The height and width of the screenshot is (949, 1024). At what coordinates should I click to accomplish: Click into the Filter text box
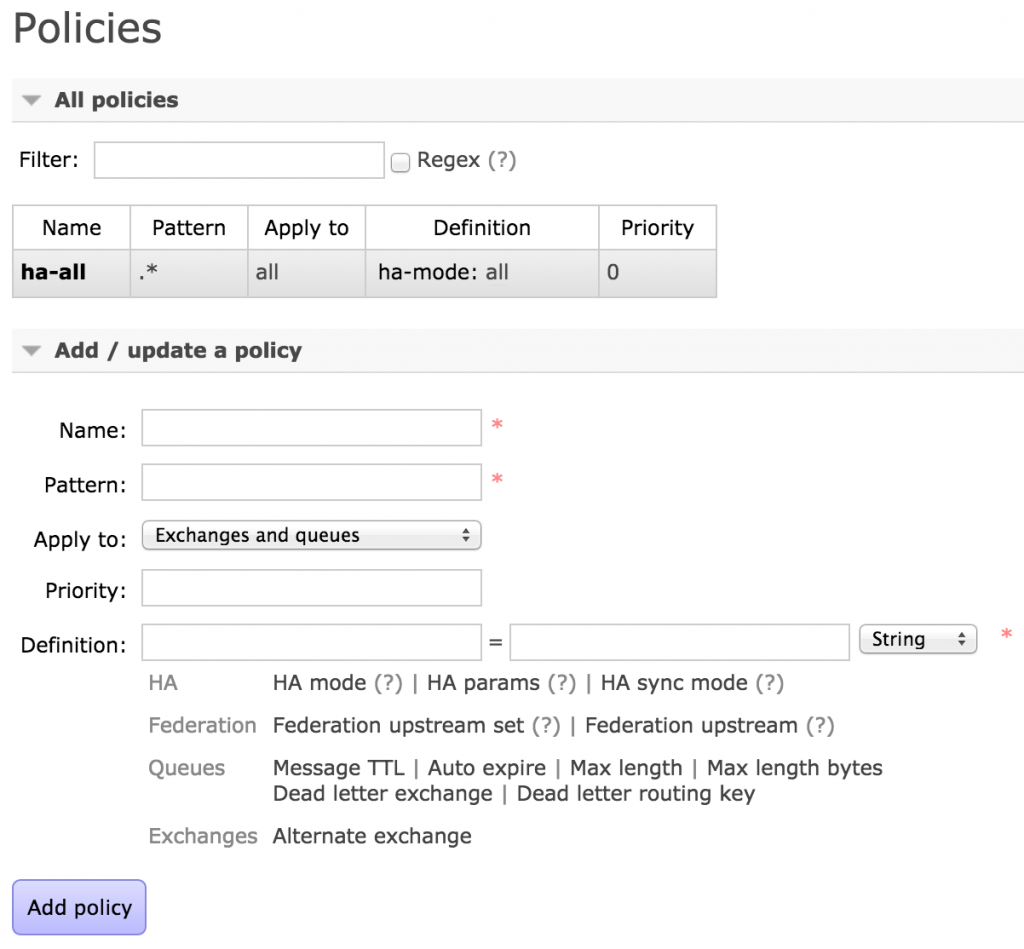click(239, 160)
